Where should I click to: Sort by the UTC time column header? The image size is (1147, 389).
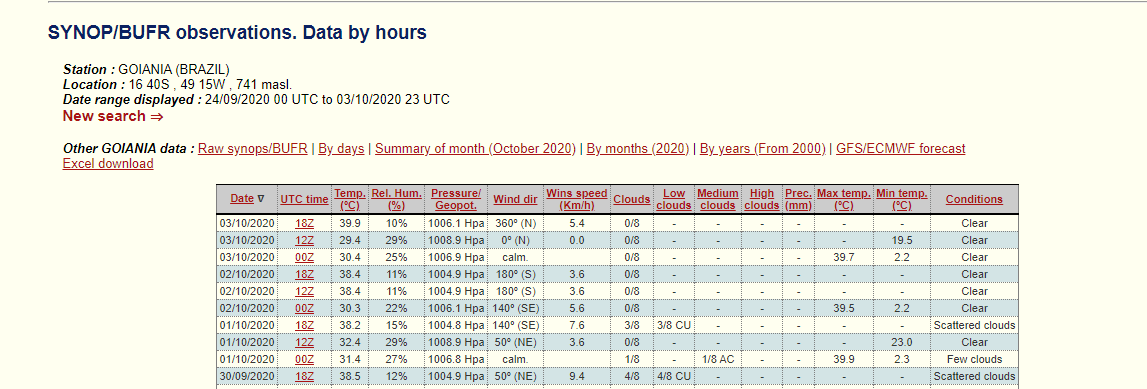point(304,199)
